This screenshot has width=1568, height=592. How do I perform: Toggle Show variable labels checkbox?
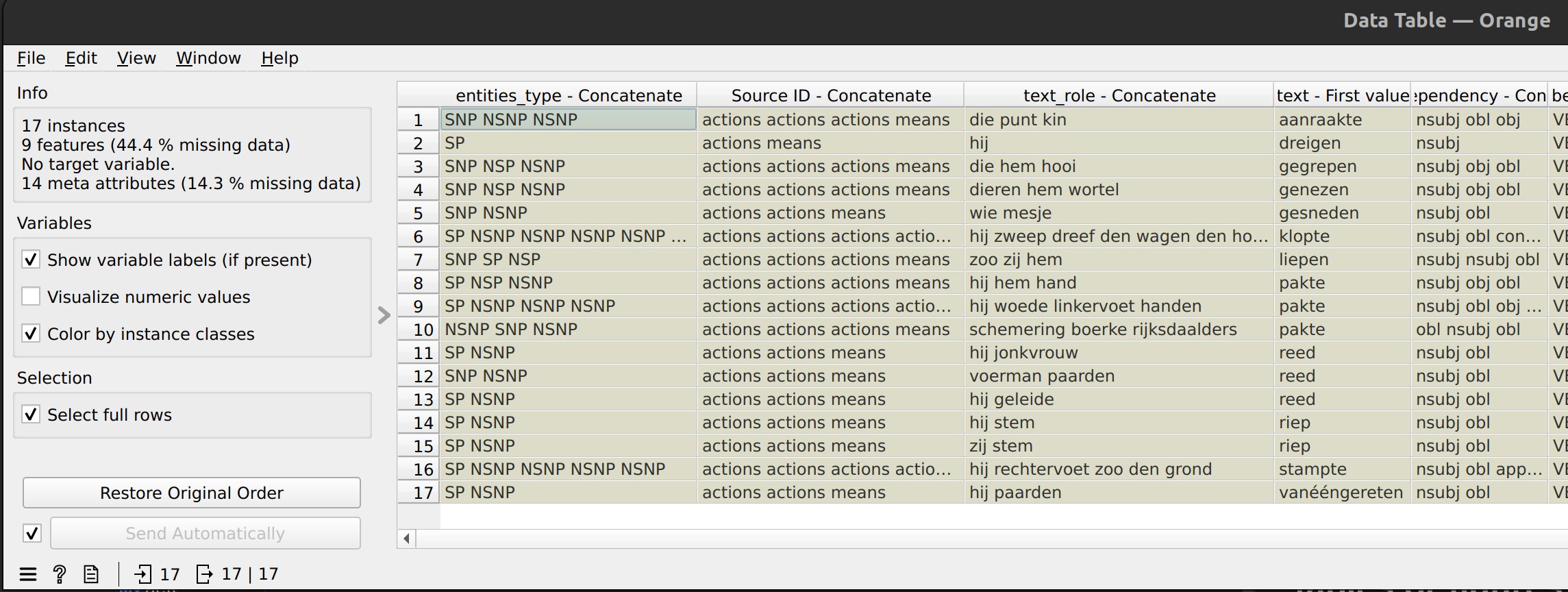(x=31, y=260)
